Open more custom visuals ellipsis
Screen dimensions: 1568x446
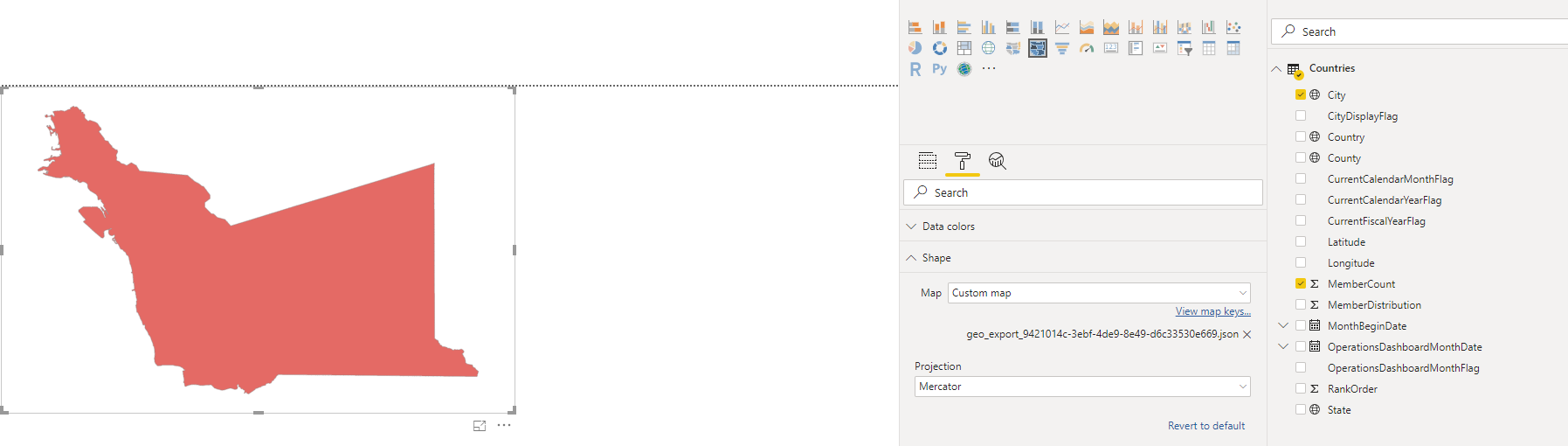pyautogui.click(x=988, y=68)
